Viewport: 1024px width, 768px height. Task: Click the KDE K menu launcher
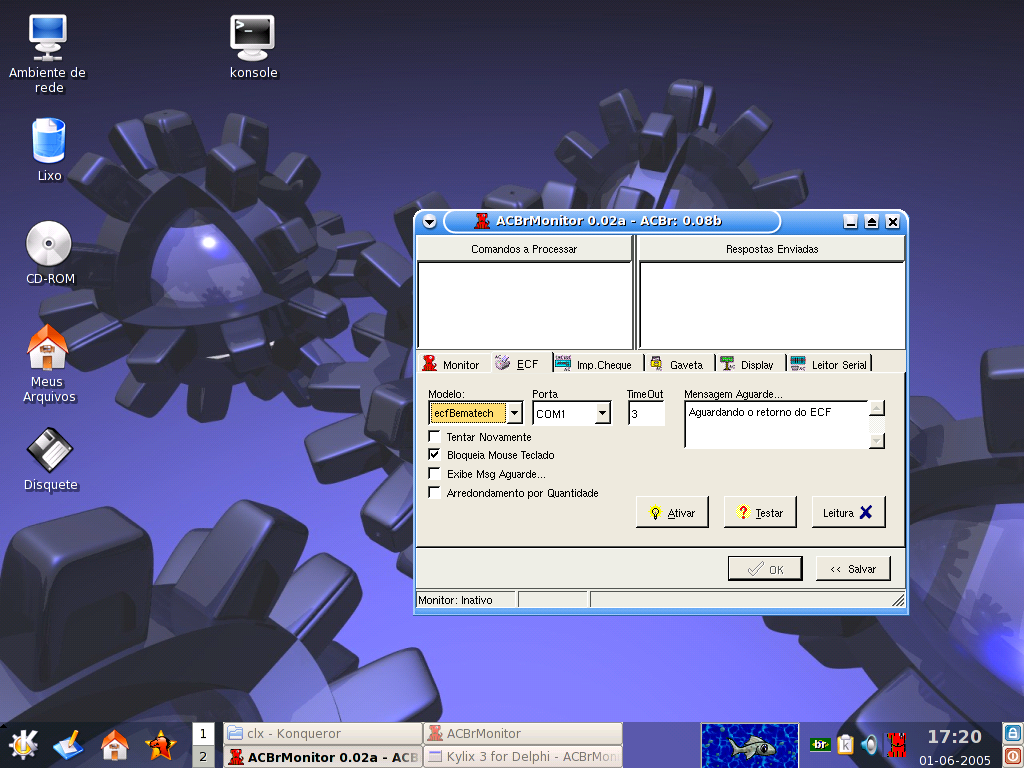23,745
